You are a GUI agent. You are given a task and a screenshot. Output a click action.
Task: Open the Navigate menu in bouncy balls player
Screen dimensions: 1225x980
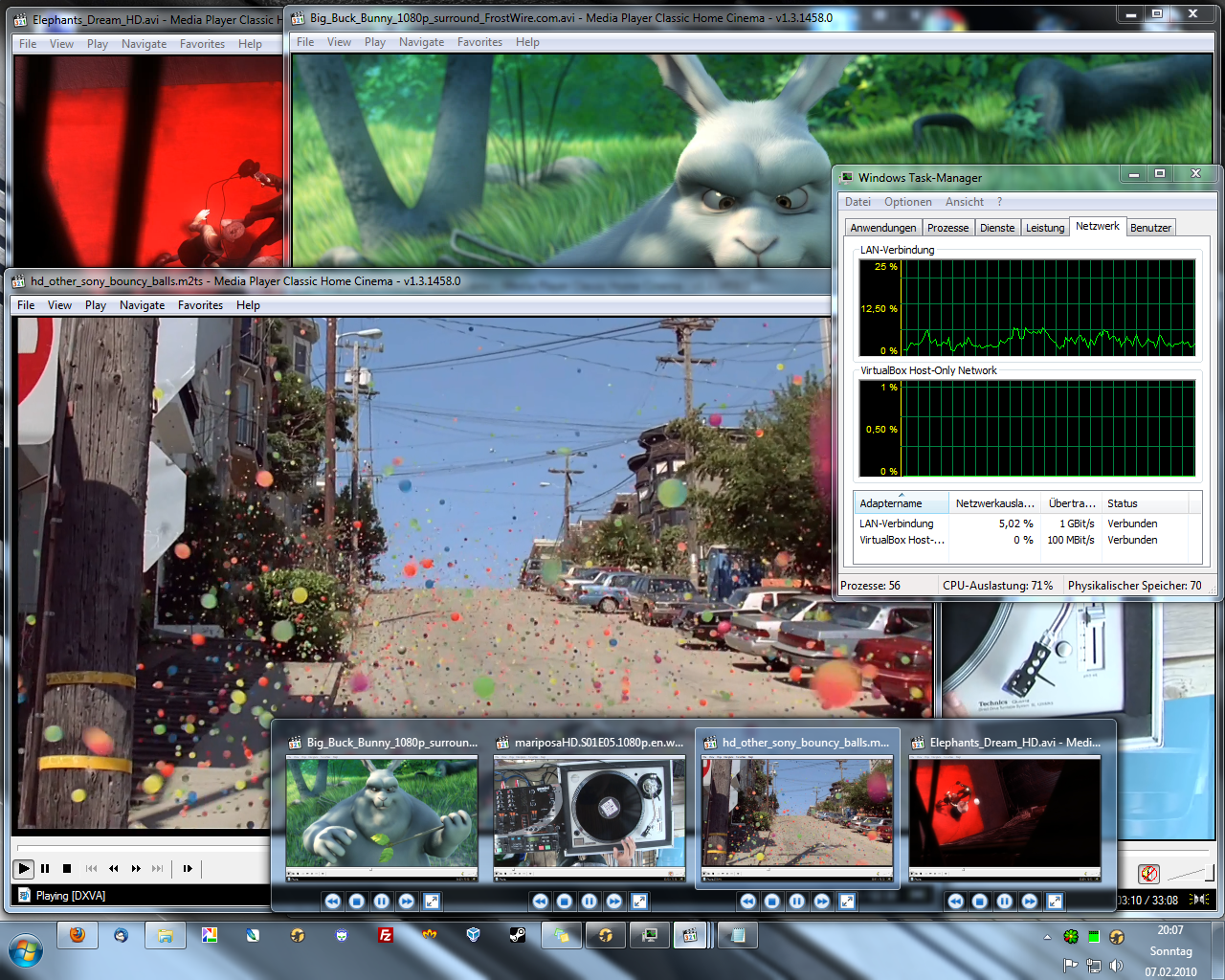tap(142, 305)
